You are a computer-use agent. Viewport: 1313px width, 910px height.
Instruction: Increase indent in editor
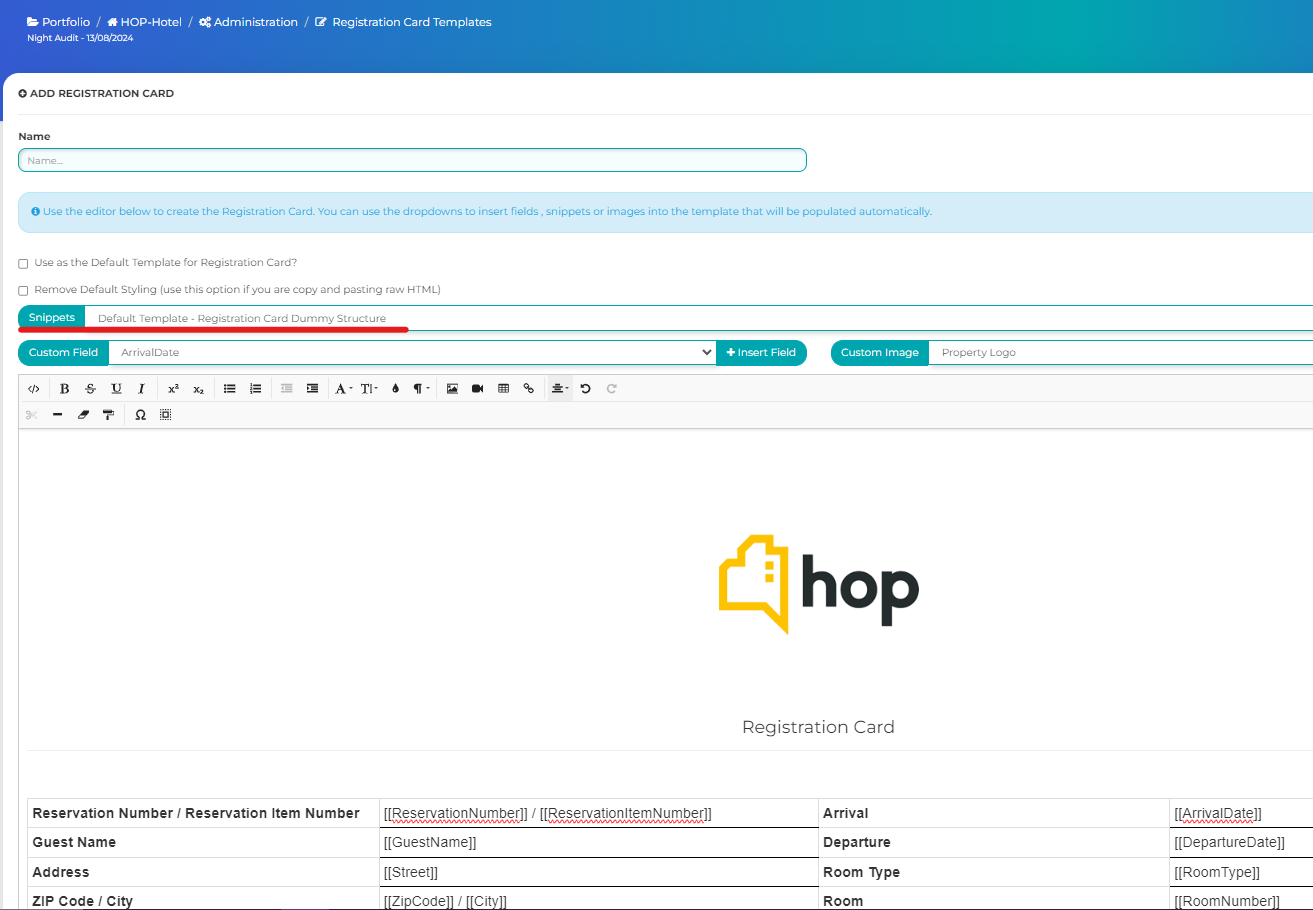pos(312,388)
